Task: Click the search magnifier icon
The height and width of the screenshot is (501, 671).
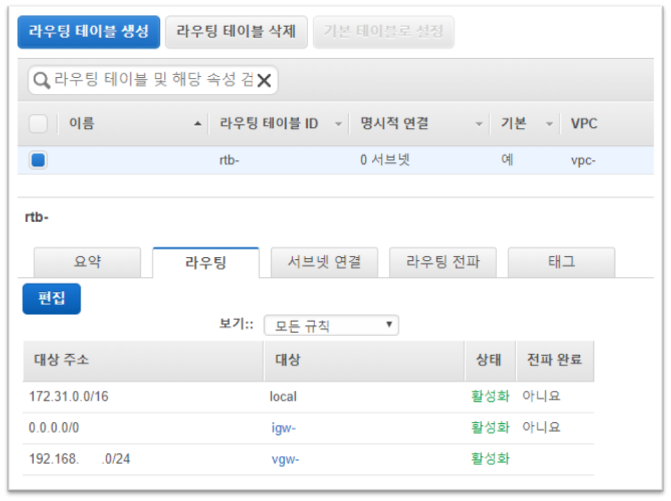Action: (41, 80)
